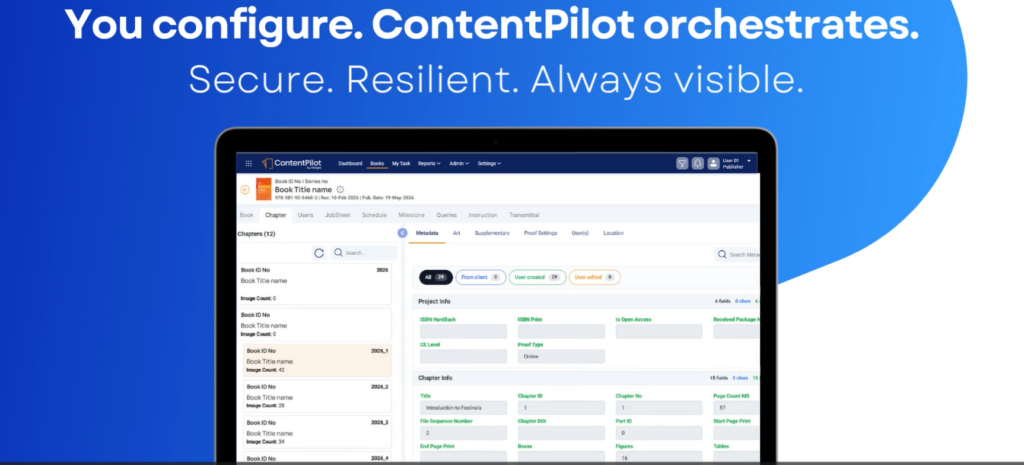Click the ISBN HardBack field
The width and height of the screenshot is (1024, 465).
pos(464,332)
